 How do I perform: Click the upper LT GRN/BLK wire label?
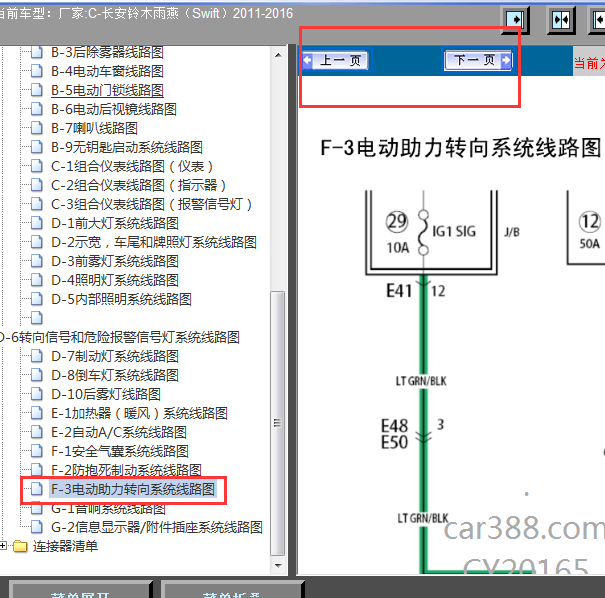click(x=421, y=381)
